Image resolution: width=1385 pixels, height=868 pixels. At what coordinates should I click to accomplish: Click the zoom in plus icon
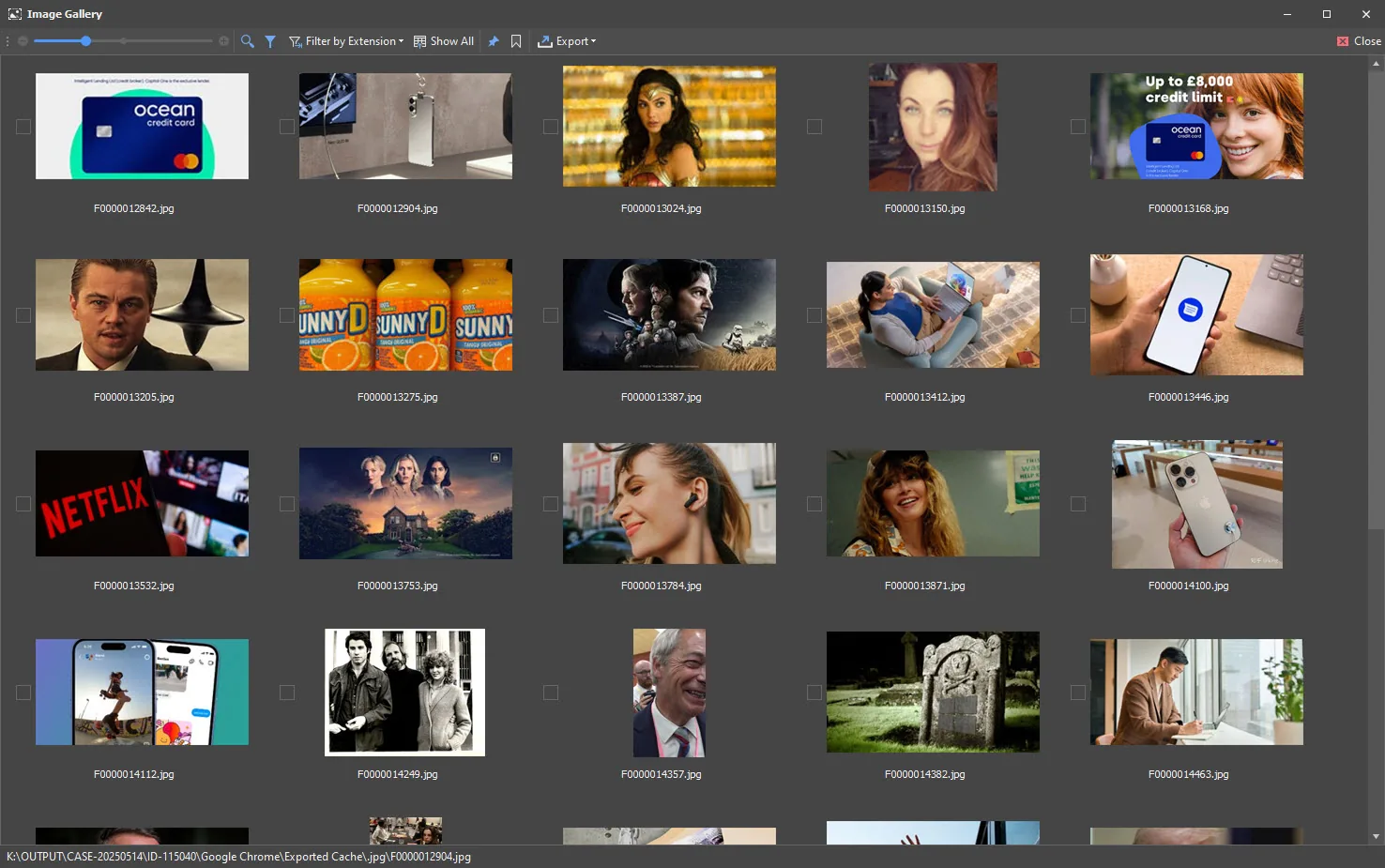point(223,41)
